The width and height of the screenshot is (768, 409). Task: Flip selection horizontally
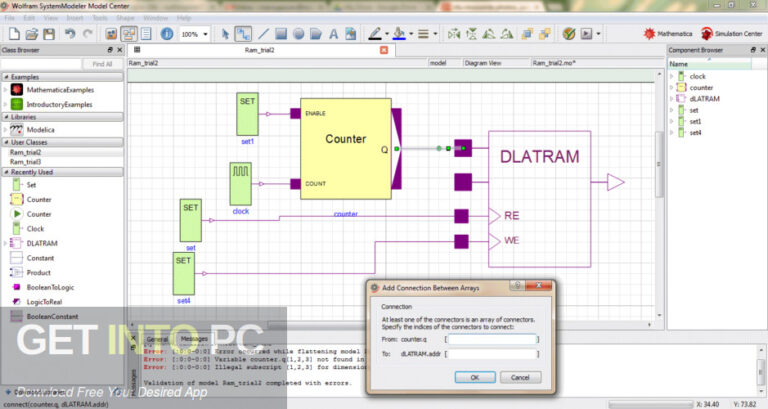454,34
